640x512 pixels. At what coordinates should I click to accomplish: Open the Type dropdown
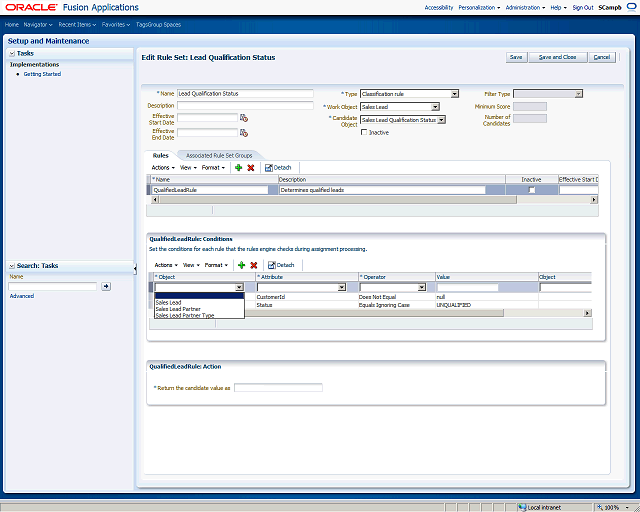click(x=454, y=94)
